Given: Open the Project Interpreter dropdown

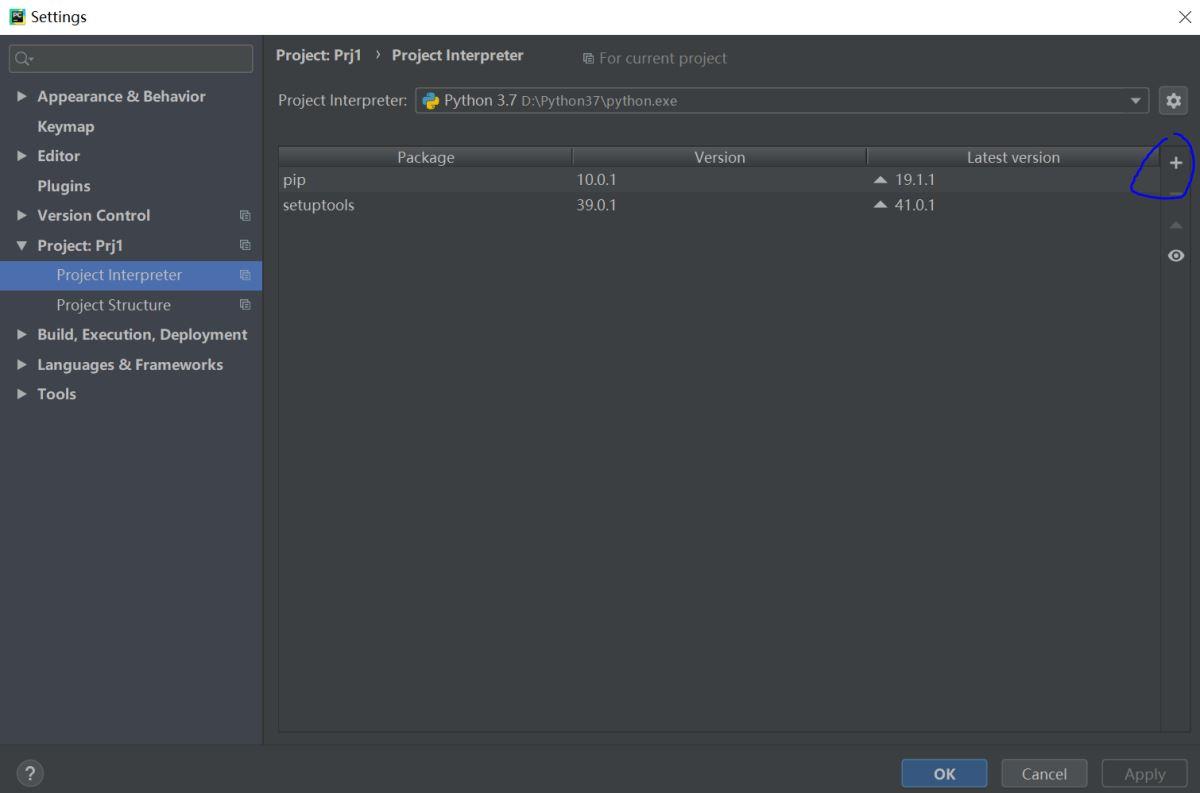Looking at the screenshot, I should point(1135,100).
